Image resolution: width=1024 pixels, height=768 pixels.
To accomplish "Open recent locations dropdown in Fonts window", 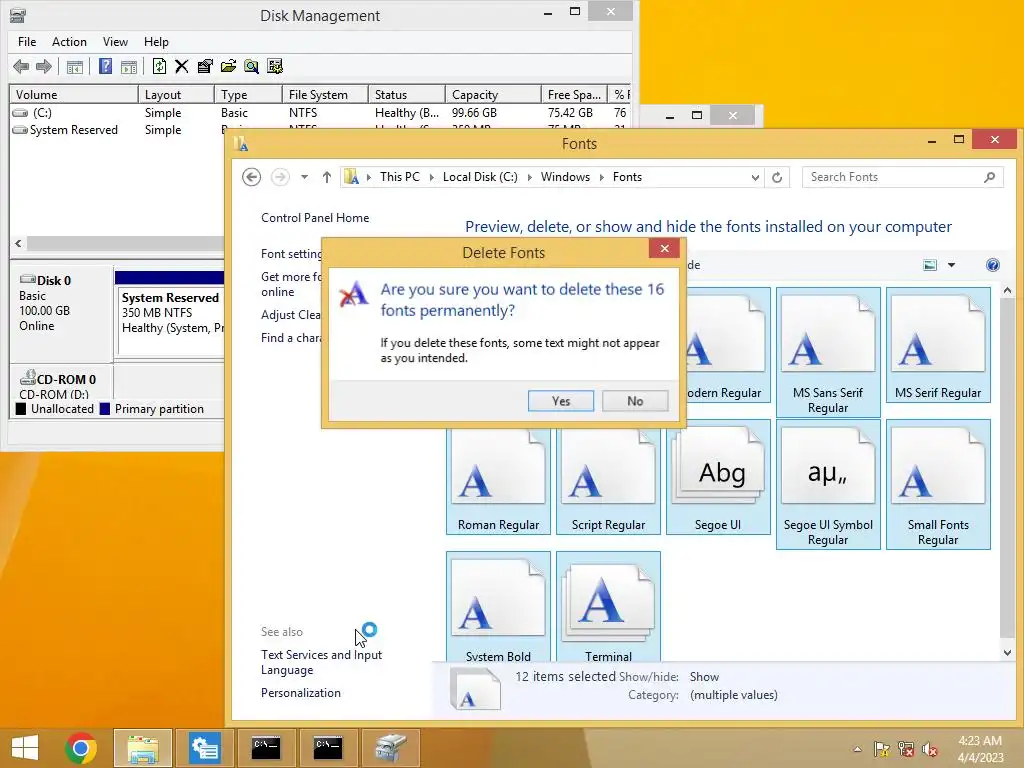I will coord(304,177).
